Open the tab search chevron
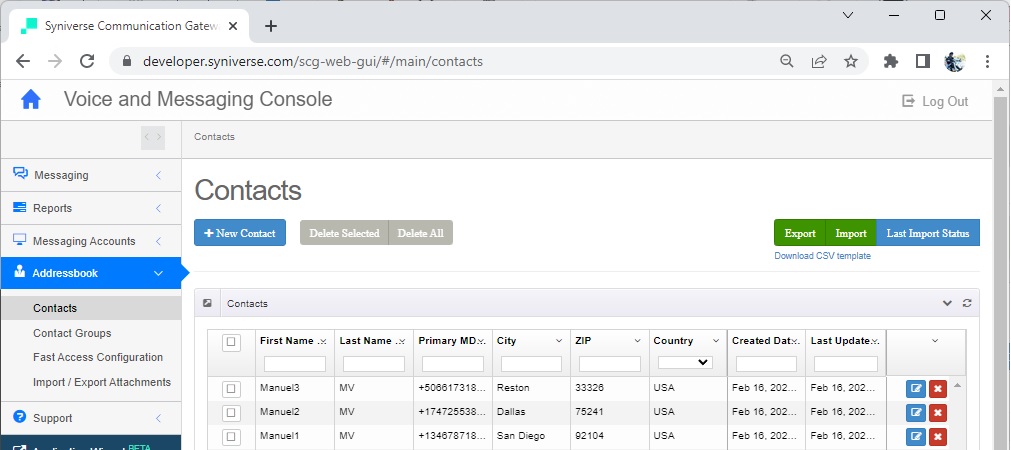1011x450 pixels. [848, 15]
